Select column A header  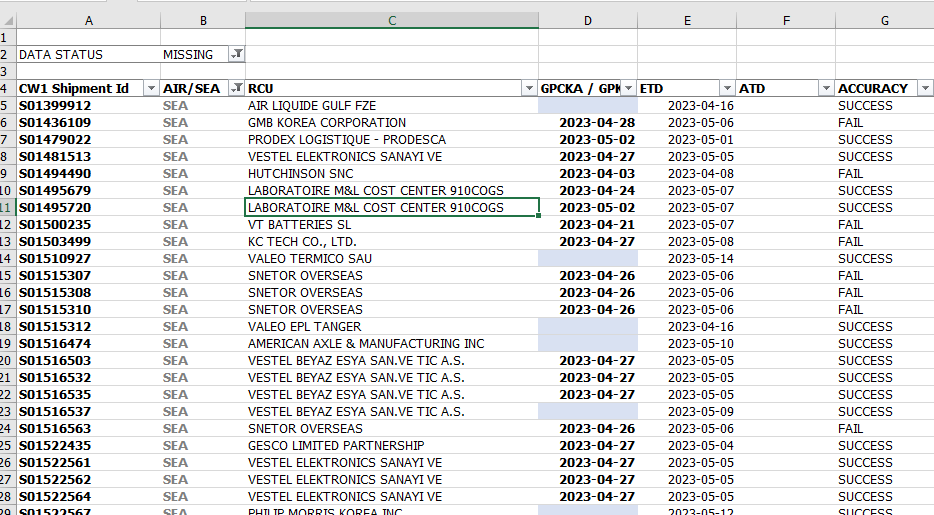[89, 21]
